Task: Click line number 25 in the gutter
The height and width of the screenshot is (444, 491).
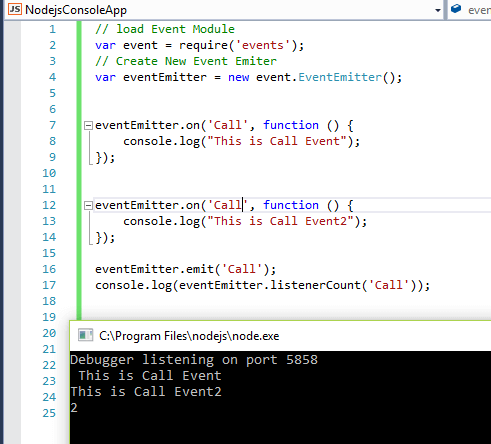Action: pos(49,413)
